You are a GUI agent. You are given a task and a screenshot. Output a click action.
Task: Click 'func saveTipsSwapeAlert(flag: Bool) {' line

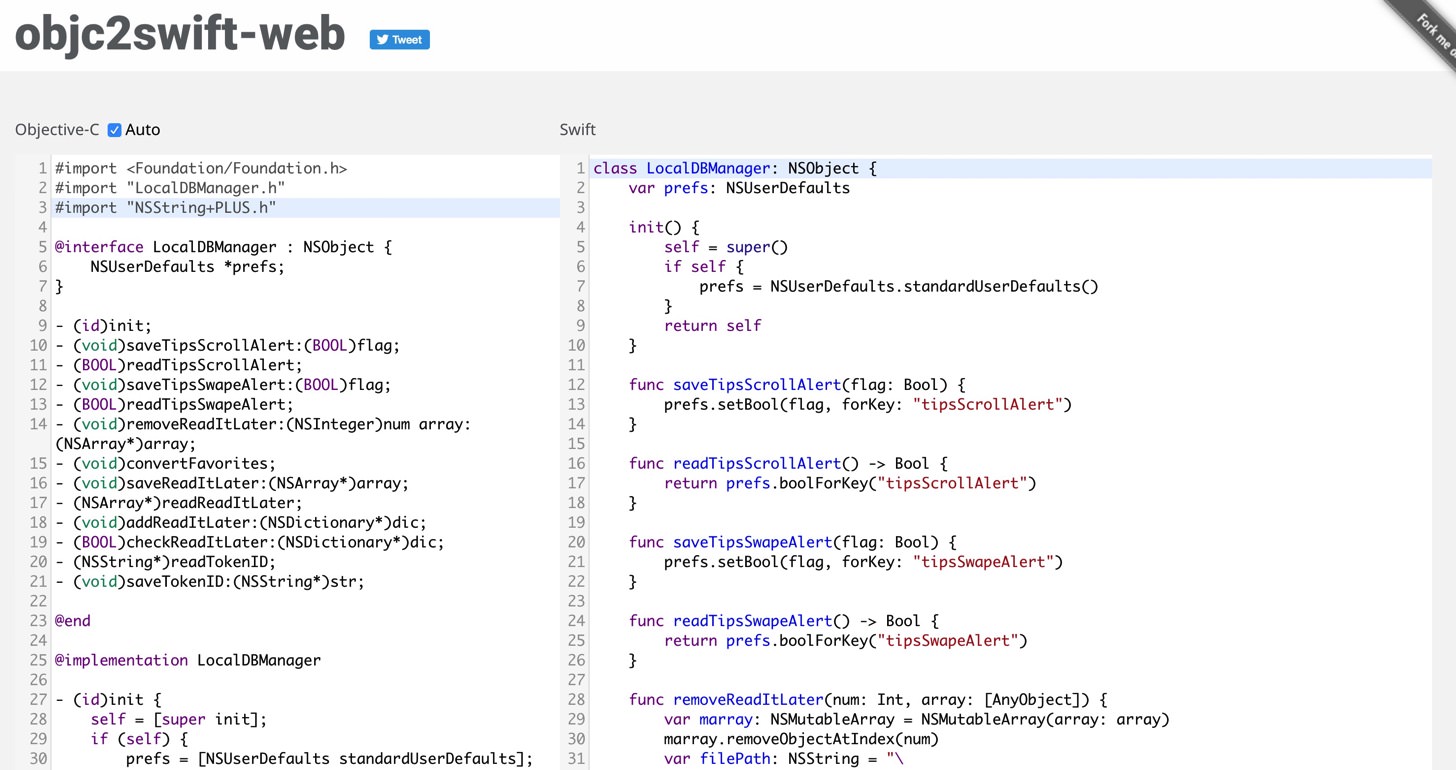coord(793,542)
